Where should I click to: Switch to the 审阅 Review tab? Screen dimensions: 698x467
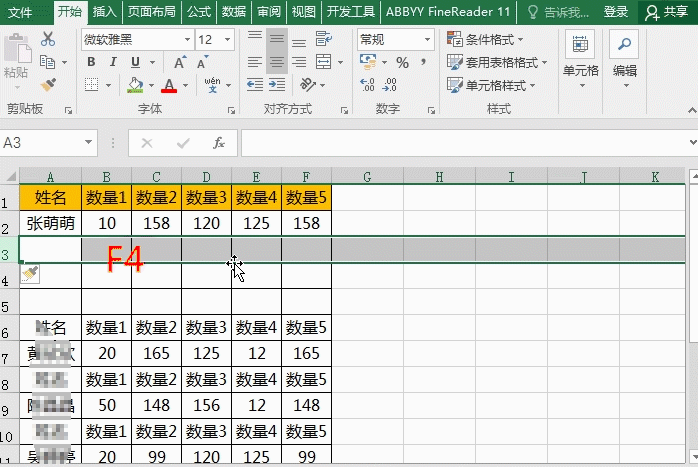[x=269, y=12]
